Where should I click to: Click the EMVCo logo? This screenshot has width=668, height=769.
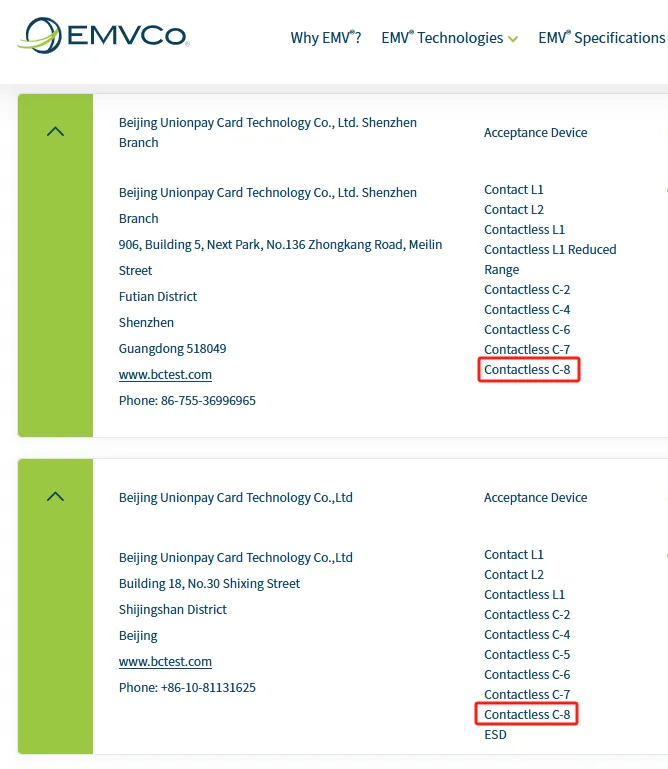pos(102,37)
